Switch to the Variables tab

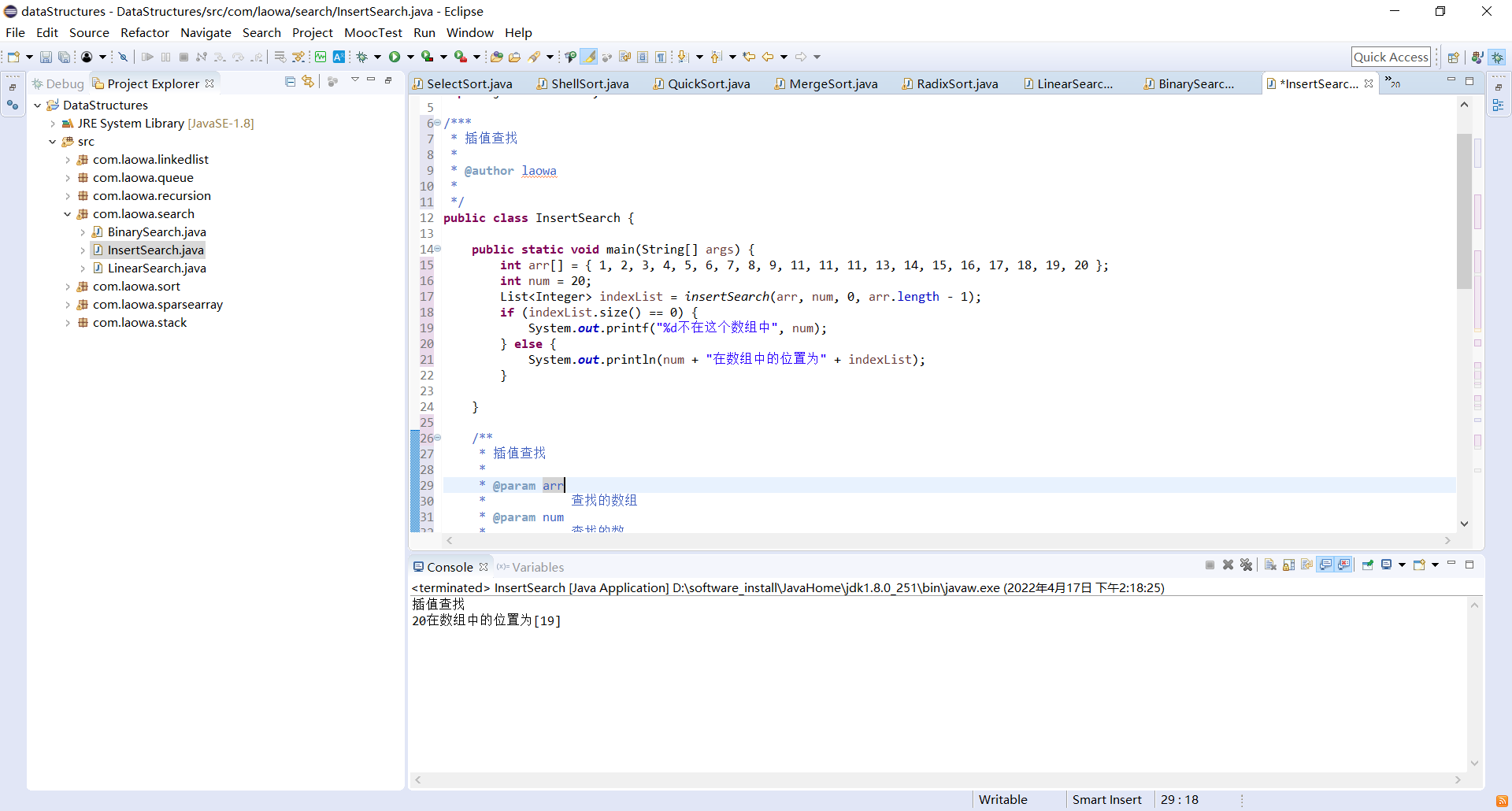[530, 567]
